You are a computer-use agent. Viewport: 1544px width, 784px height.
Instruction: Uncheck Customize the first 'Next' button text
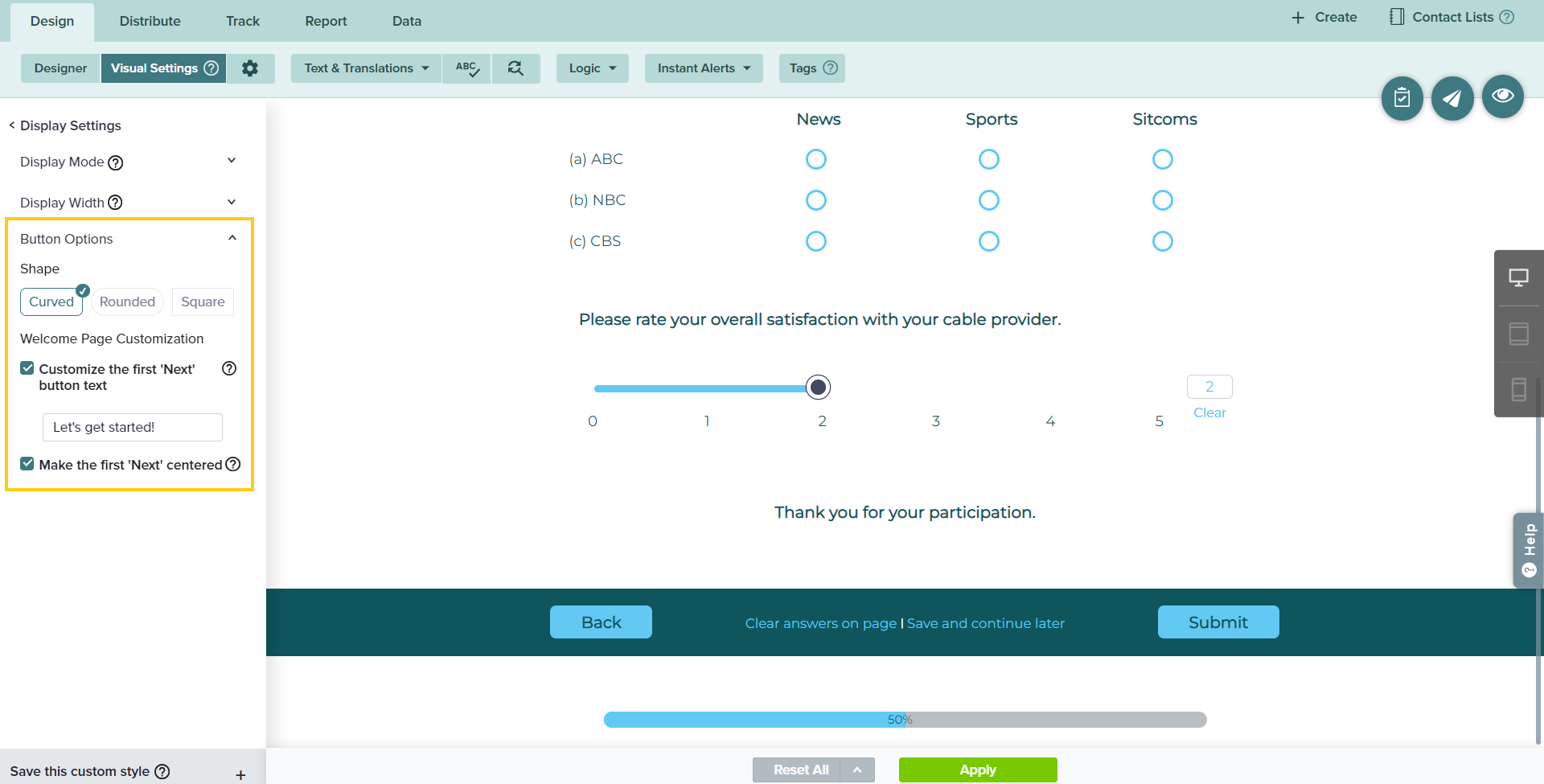click(x=27, y=368)
